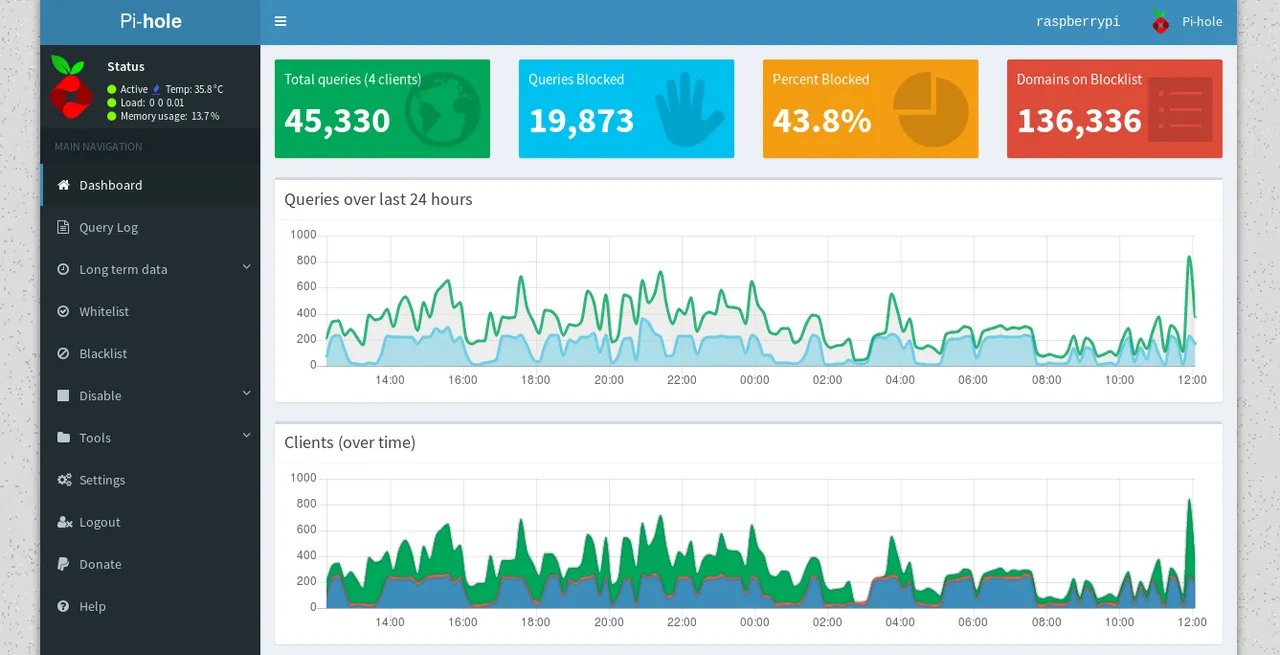Image resolution: width=1280 pixels, height=655 pixels.
Task: Click the Logout user icon
Action: click(64, 522)
